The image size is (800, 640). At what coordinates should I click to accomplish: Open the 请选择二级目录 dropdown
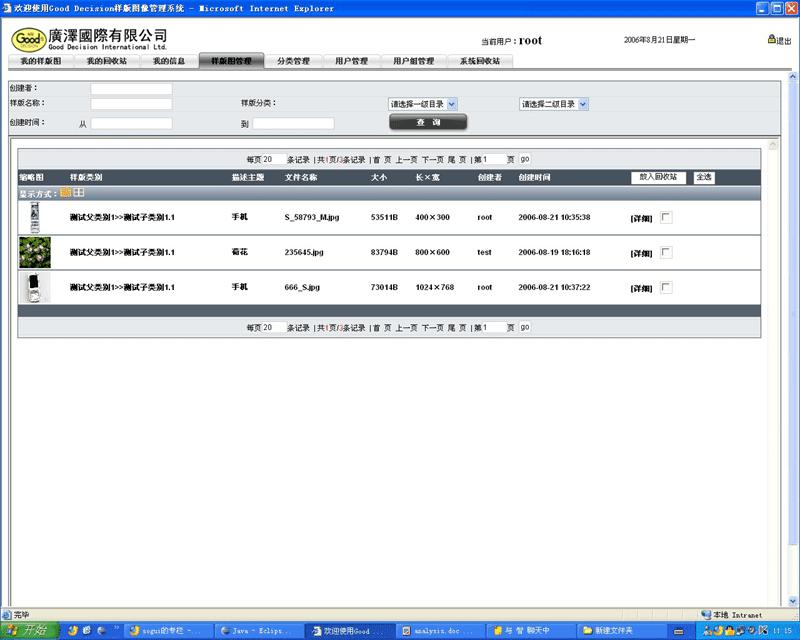pyautogui.click(x=554, y=104)
